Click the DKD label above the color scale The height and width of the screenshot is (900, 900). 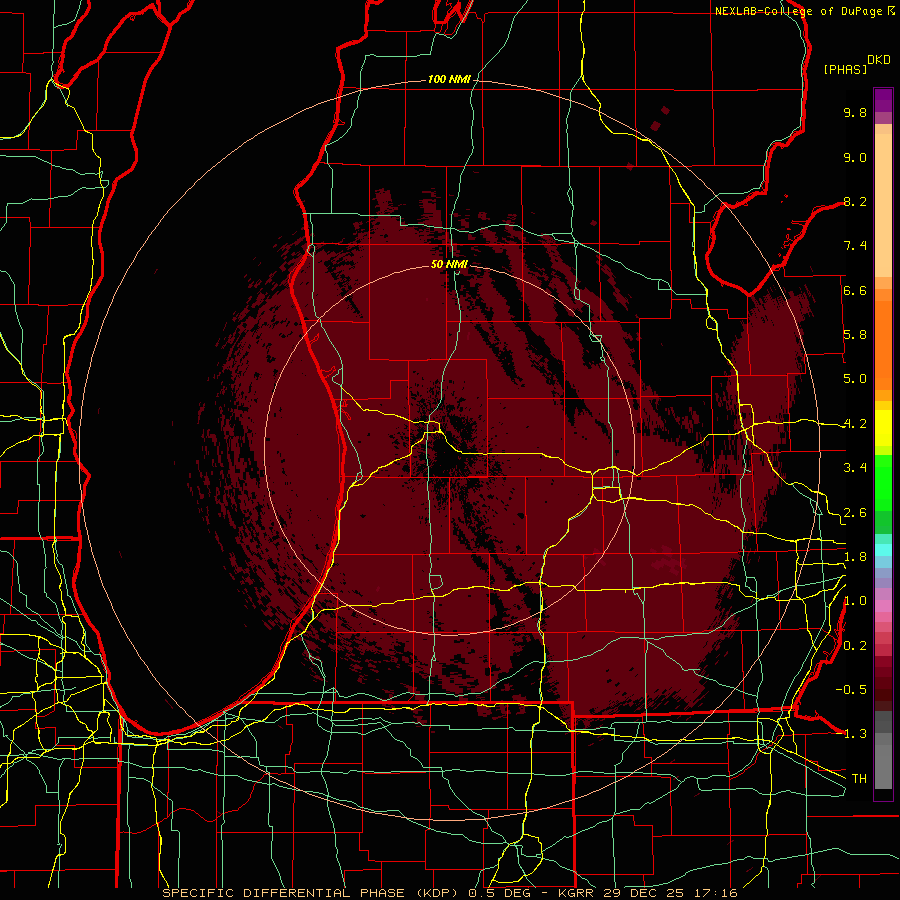tap(879, 60)
